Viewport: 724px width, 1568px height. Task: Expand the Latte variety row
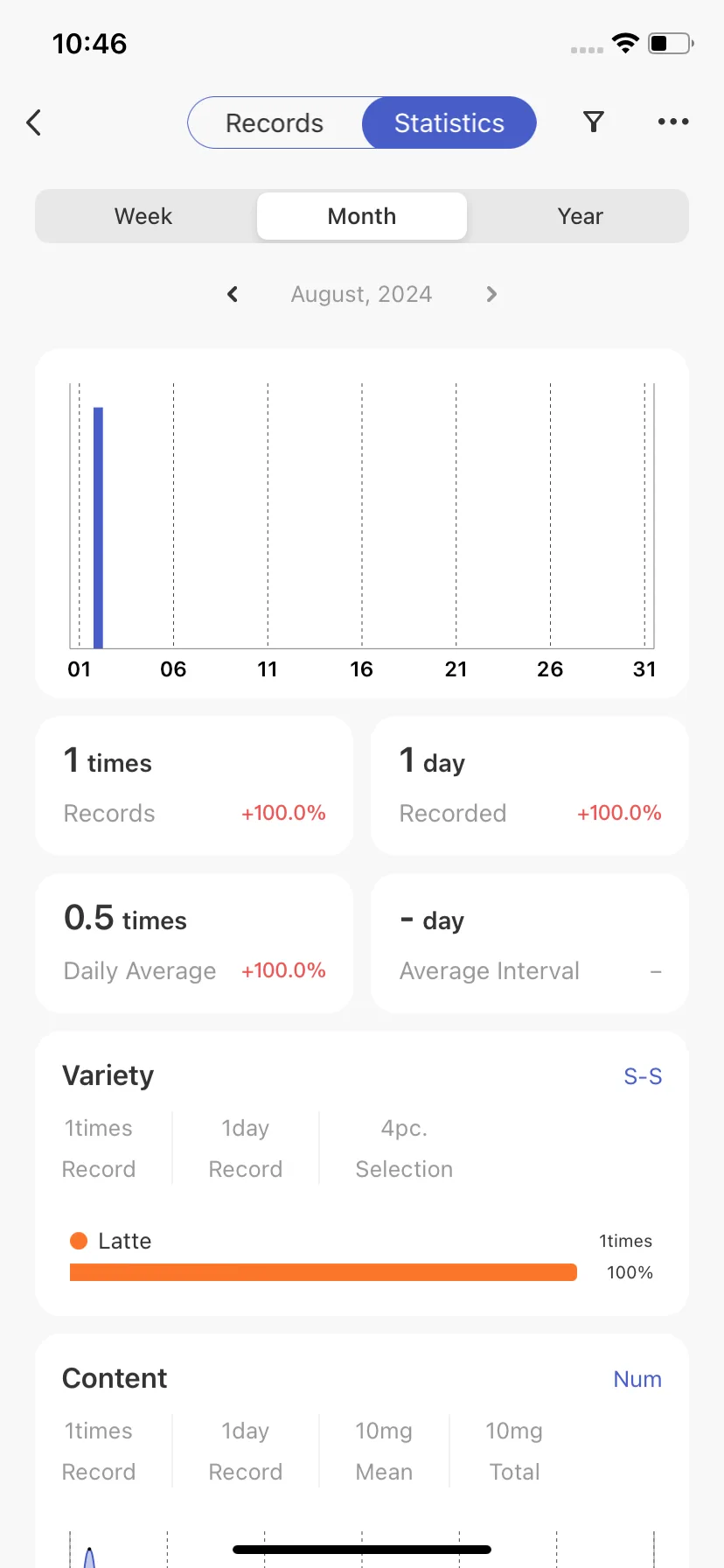362,1256
